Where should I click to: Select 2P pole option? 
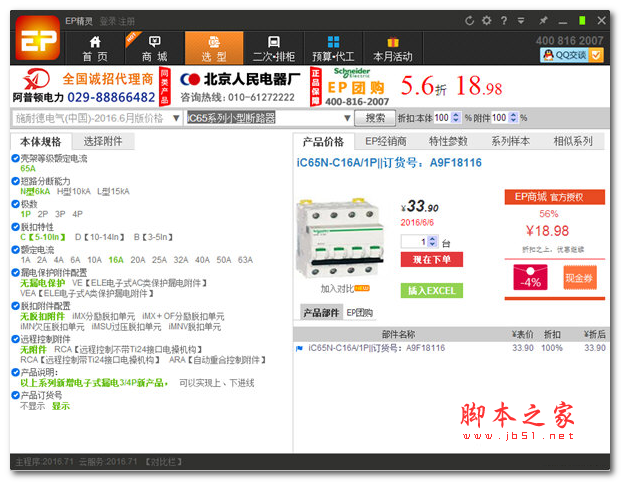43,214
